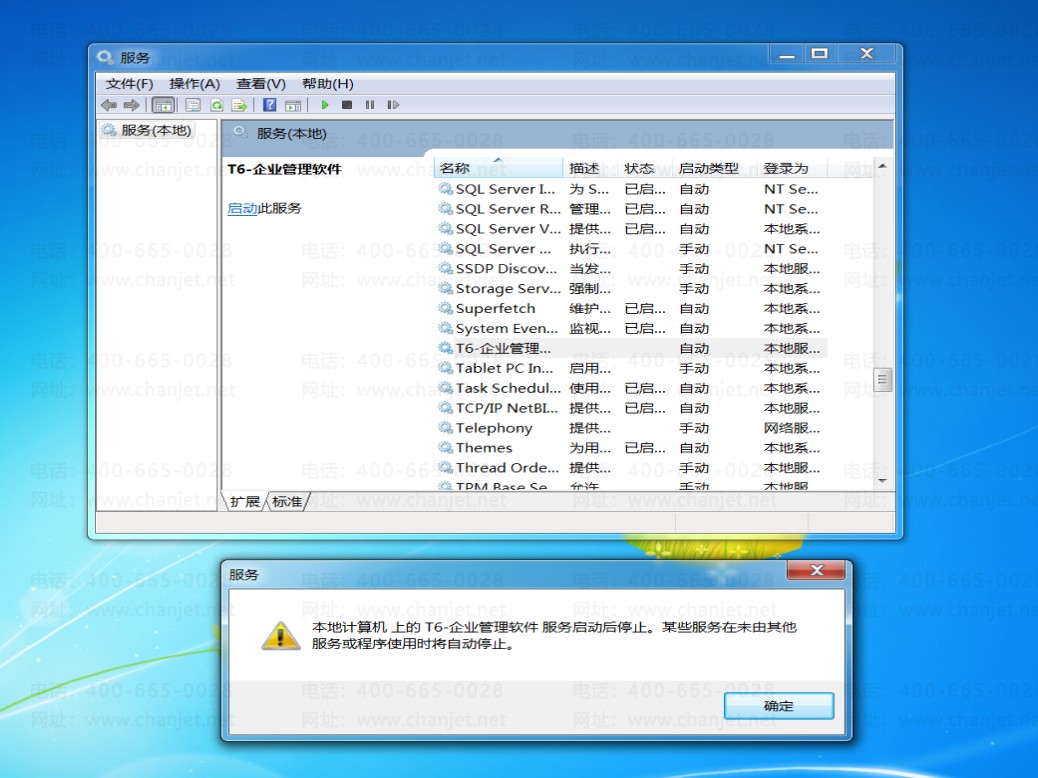Click the Pause Service icon

[x=370, y=105]
